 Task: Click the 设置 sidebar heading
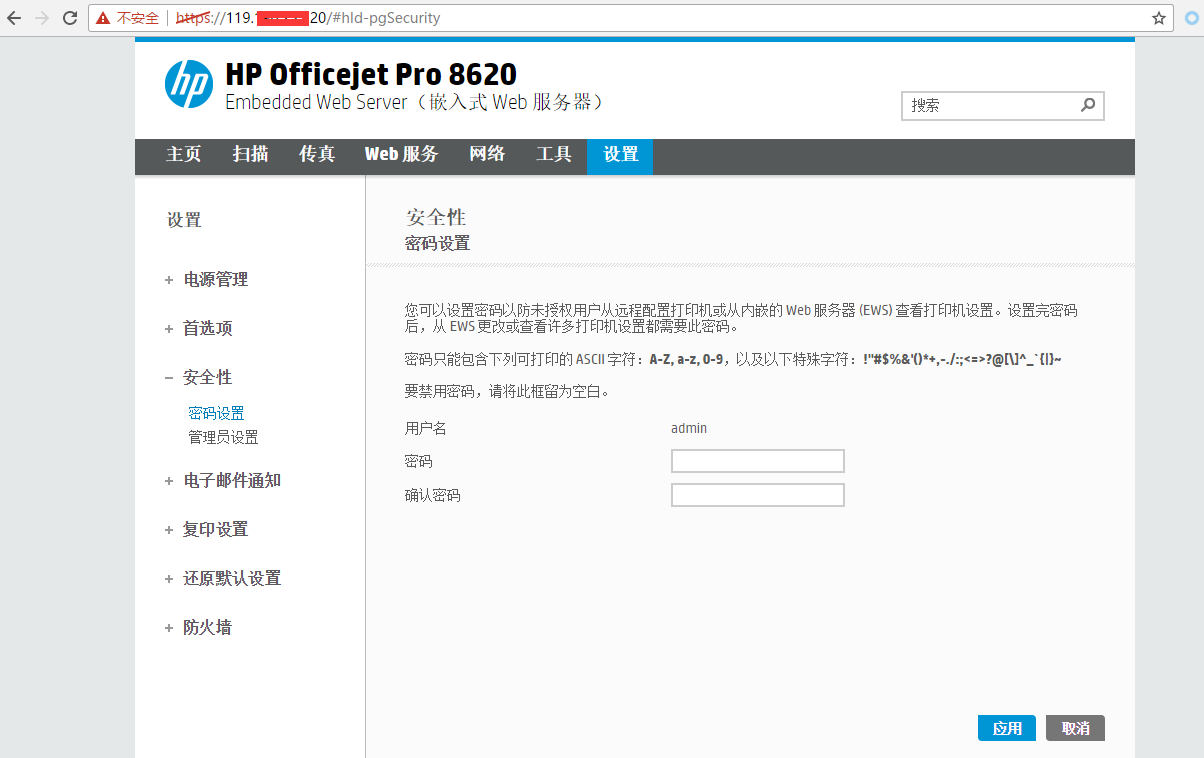[184, 220]
